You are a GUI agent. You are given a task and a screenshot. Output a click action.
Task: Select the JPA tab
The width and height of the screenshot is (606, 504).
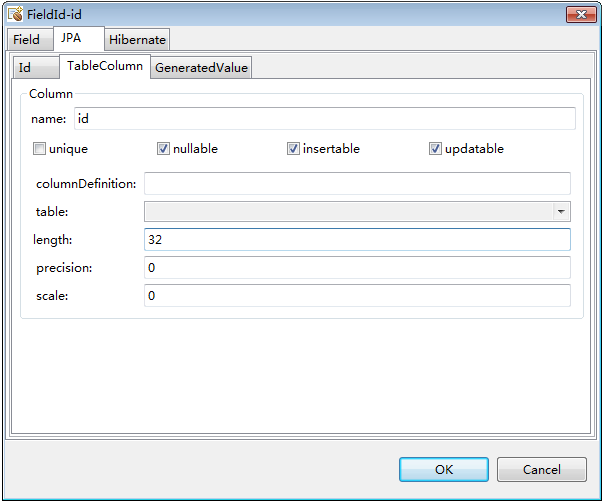point(79,38)
